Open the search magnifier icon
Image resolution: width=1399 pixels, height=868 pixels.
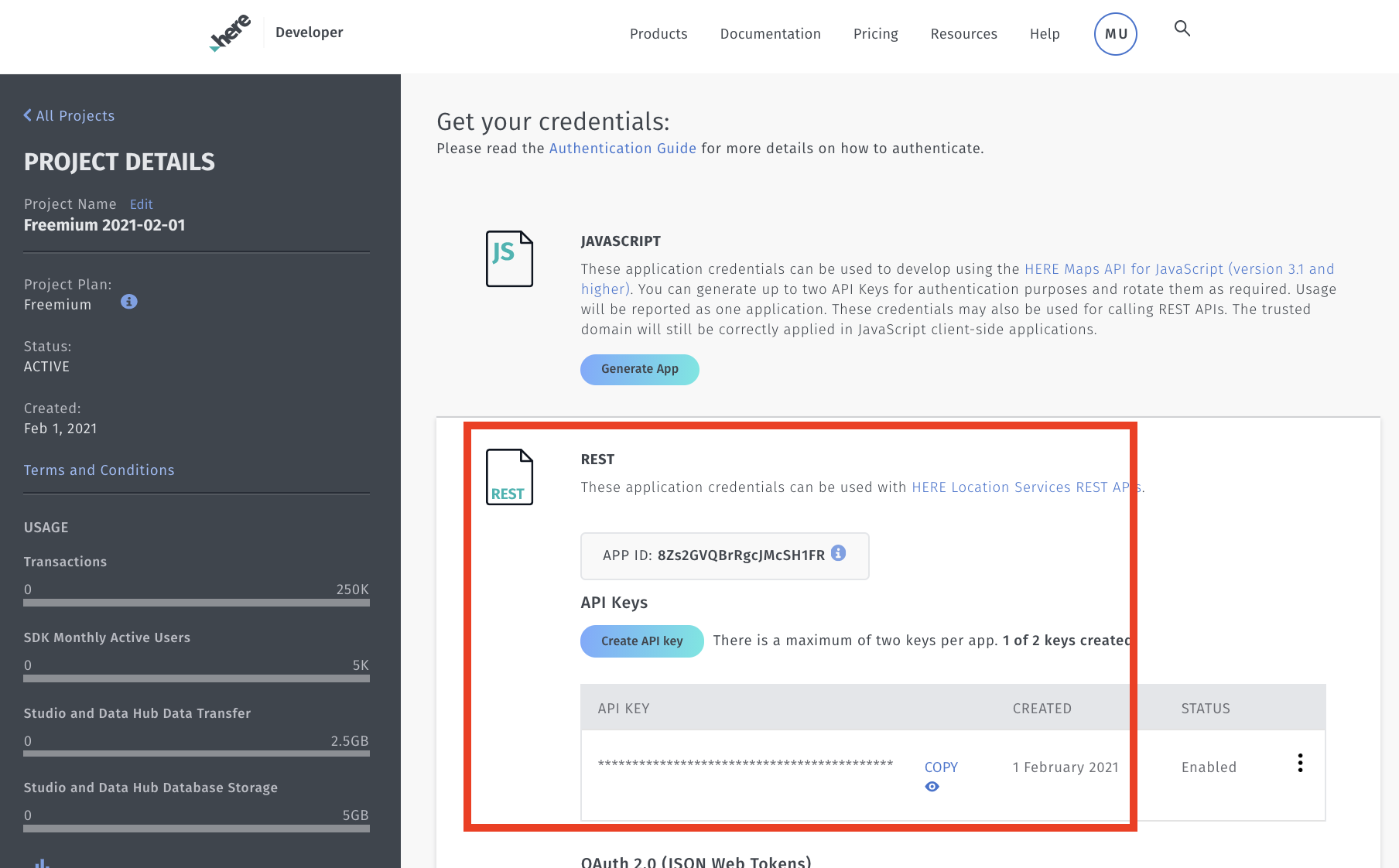1182,29
